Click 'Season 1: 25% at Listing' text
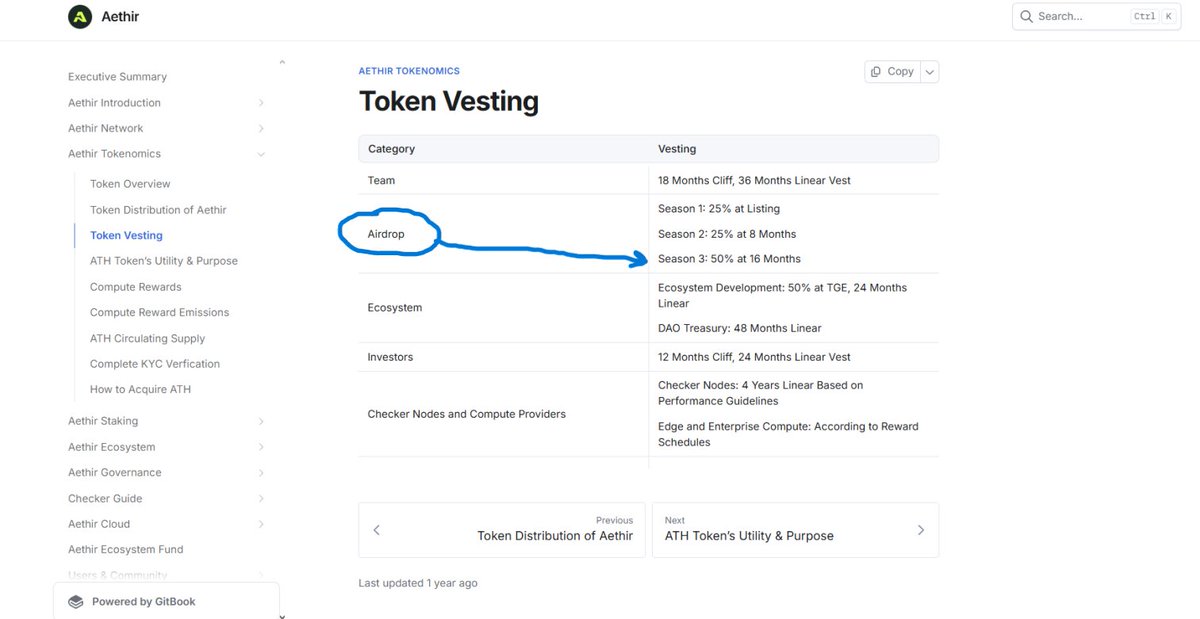The width and height of the screenshot is (1200, 619). pos(719,209)
